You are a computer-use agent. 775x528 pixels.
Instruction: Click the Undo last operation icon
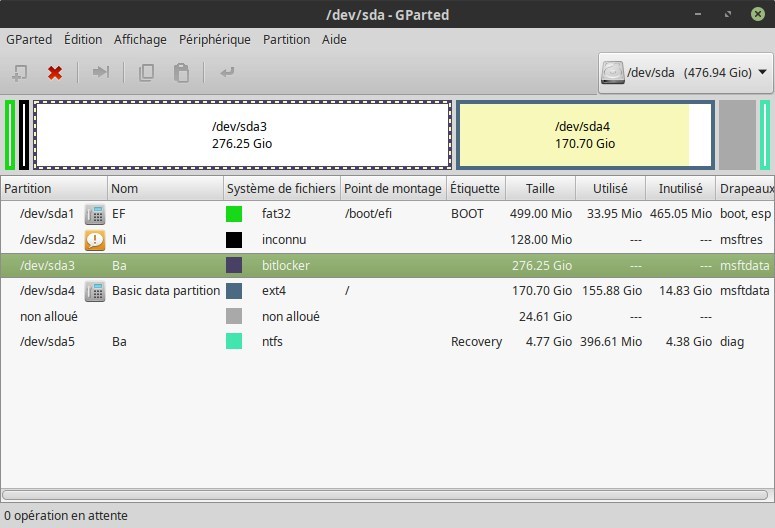[x=227, y=73]
